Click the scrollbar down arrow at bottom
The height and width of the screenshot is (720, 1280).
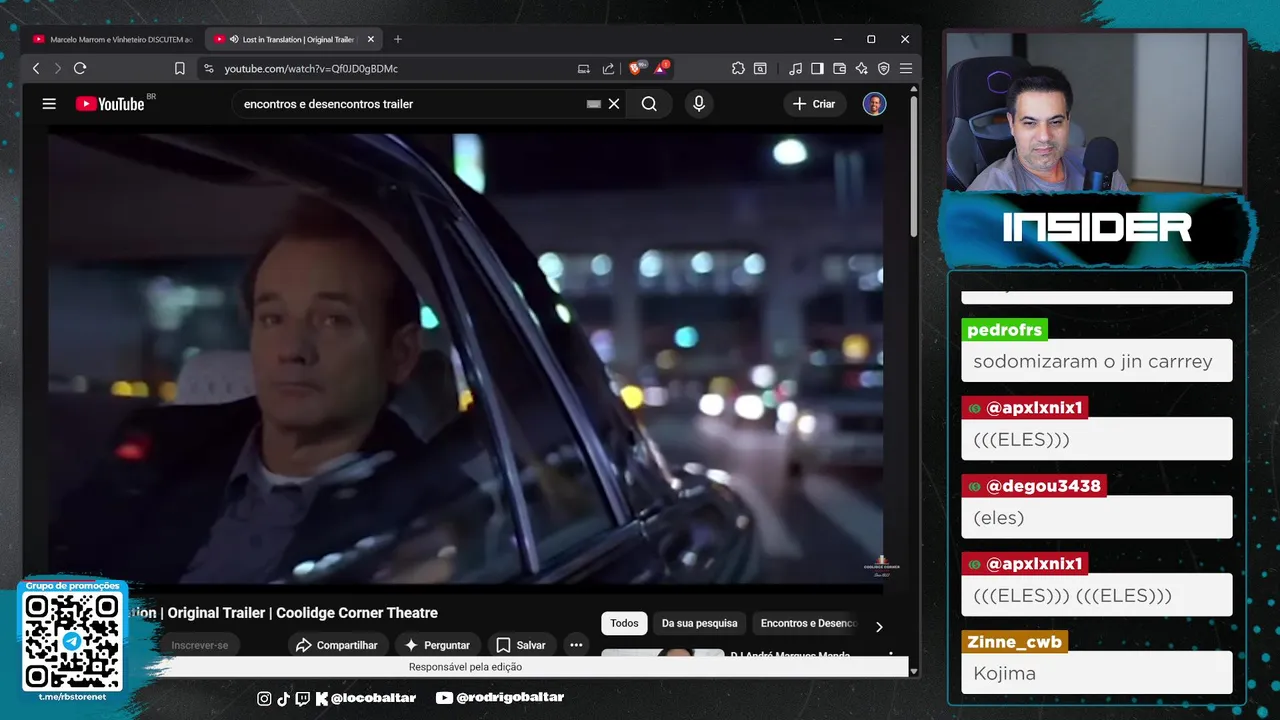point(914,671)
